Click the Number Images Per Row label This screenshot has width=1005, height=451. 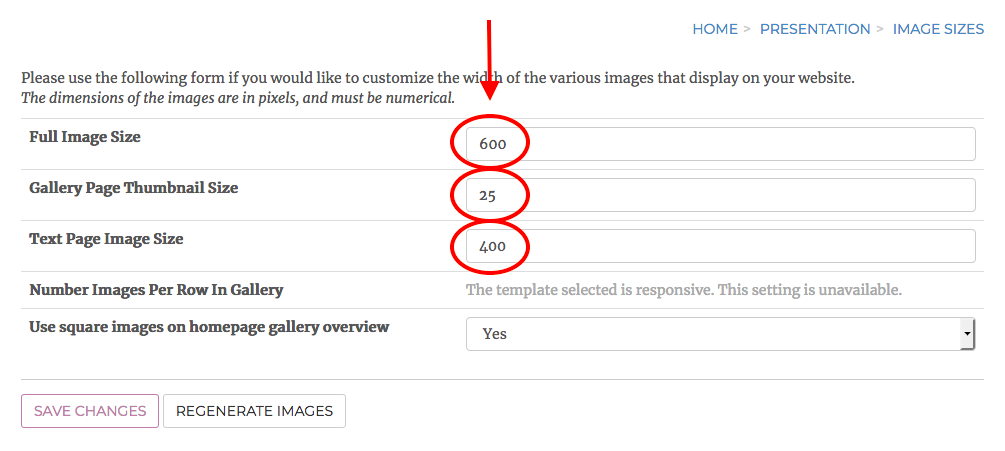click(156, 290)
